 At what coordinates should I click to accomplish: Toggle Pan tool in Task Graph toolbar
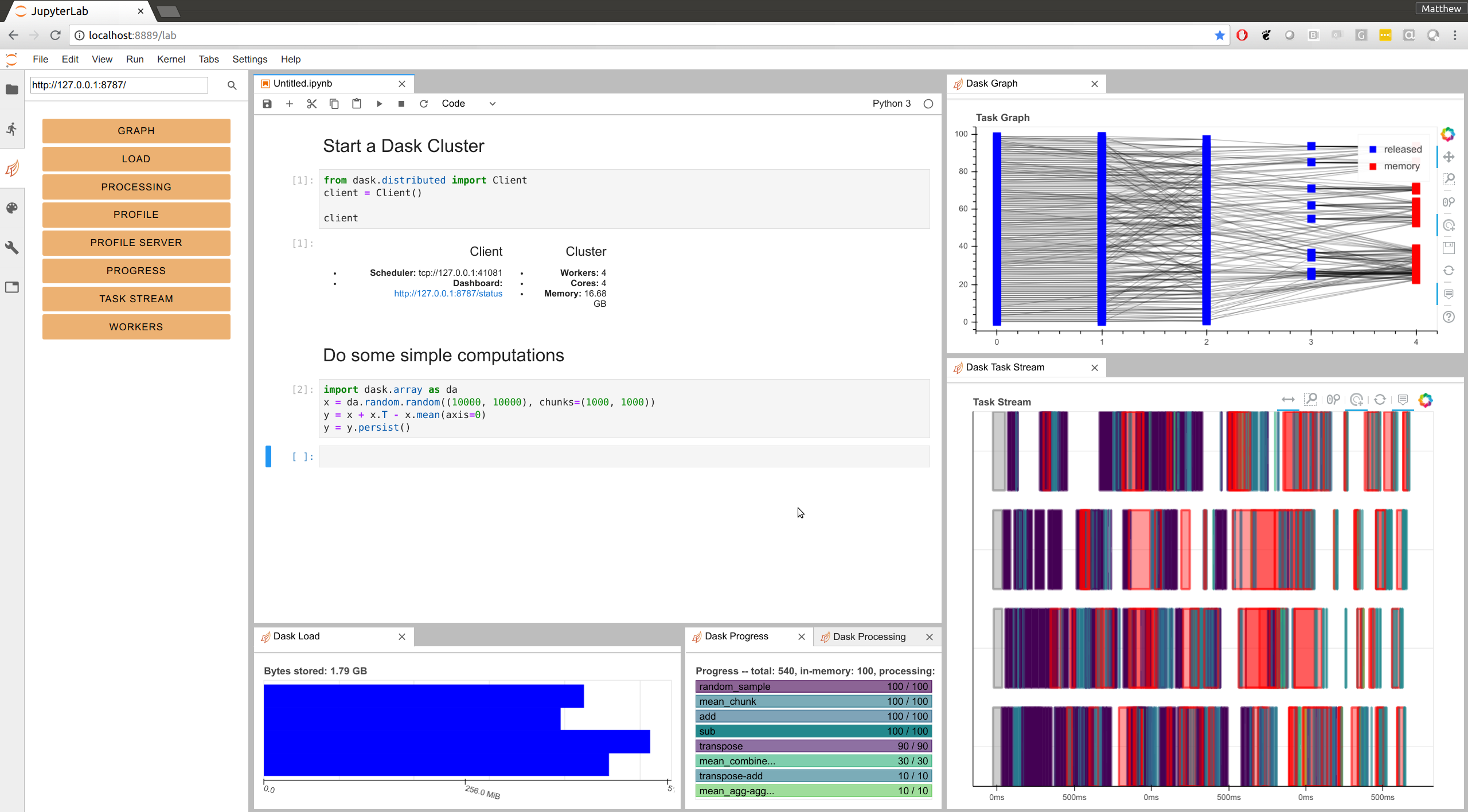1449,157
